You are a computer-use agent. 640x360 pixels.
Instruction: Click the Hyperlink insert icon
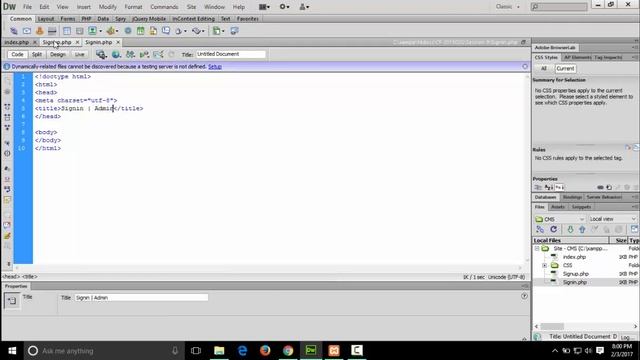(x=14, y=31)
